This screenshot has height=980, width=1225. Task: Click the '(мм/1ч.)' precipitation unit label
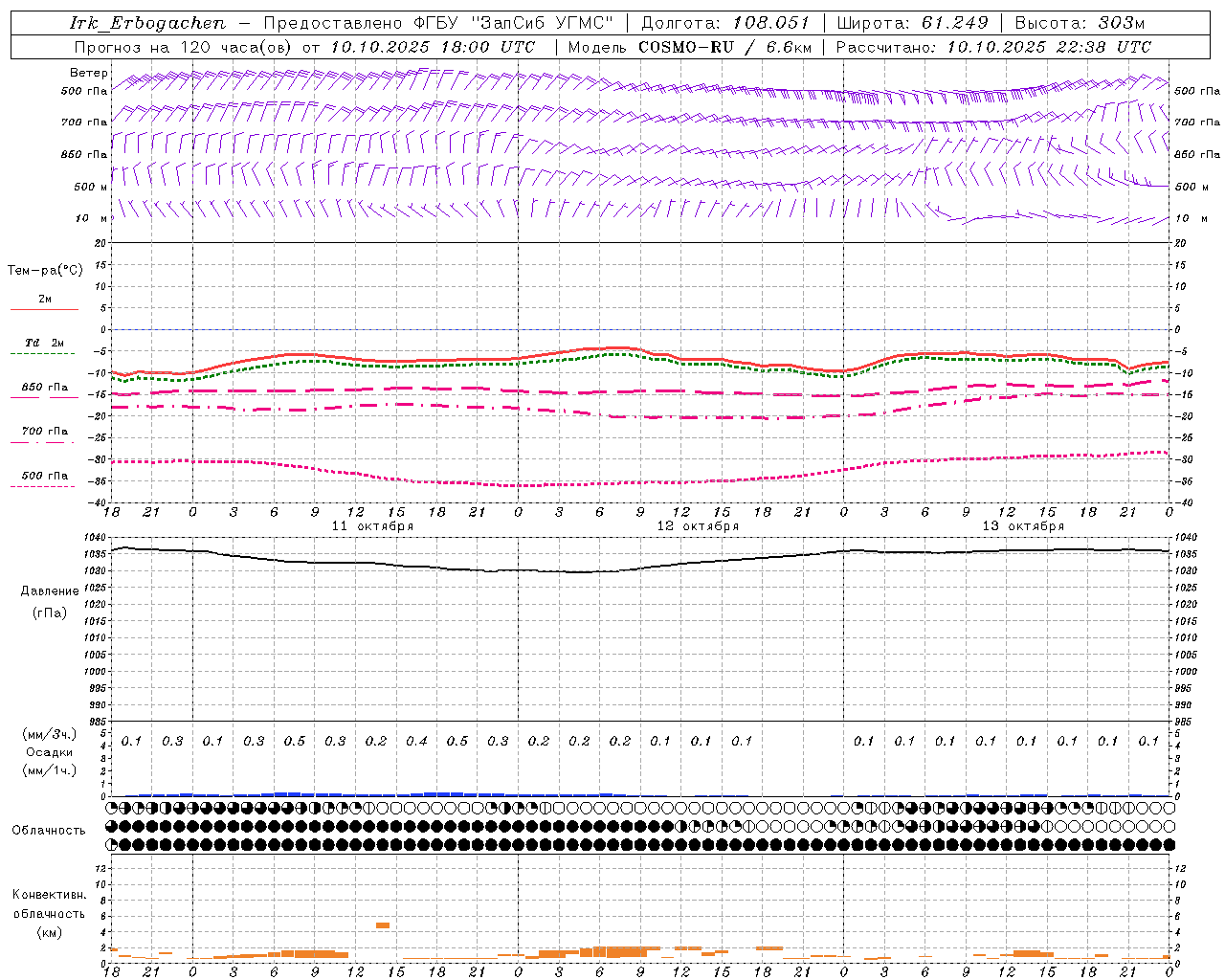49,771
